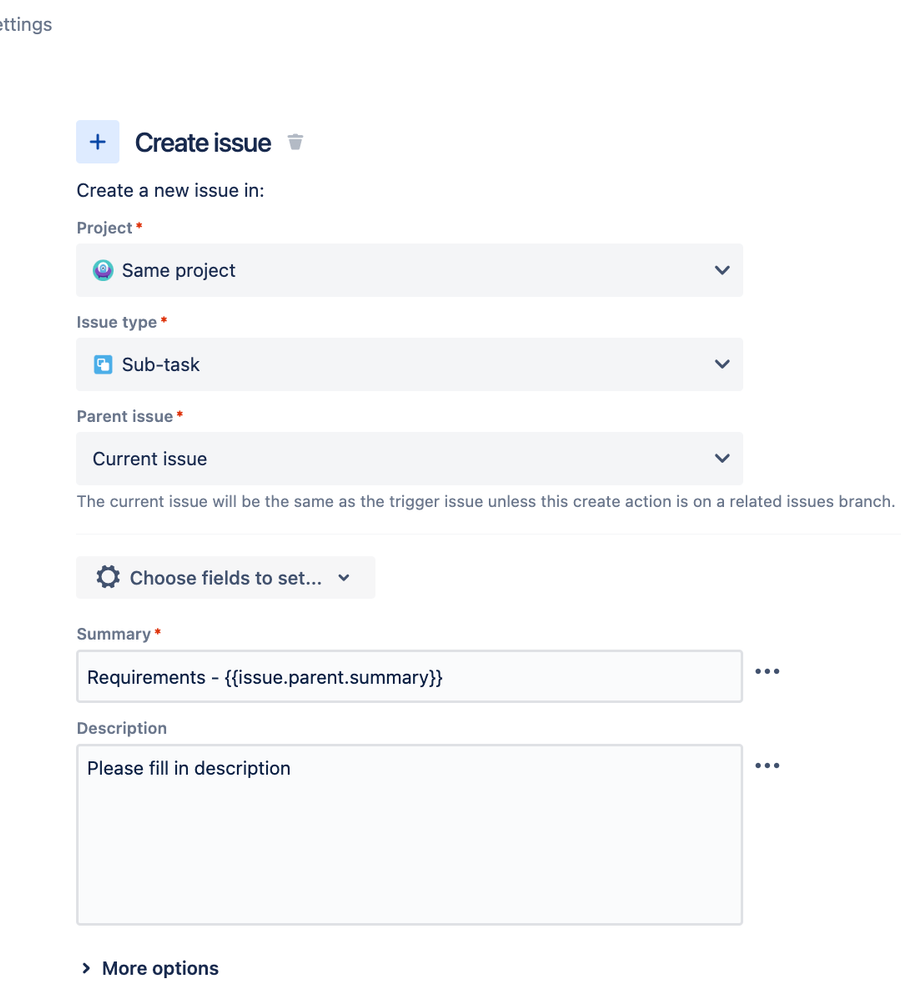Click the gear icon in Choose fields

[x=108, y=577]
